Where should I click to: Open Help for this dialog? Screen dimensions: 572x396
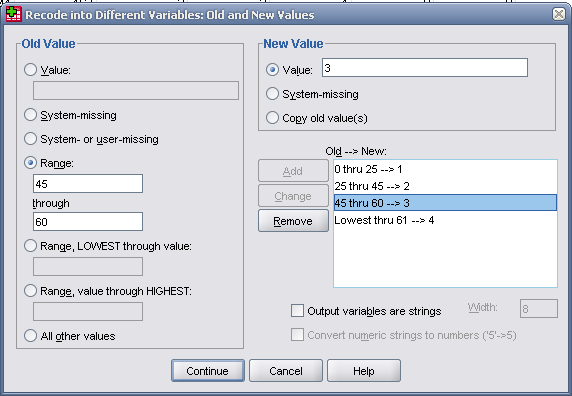click(364, 371)
